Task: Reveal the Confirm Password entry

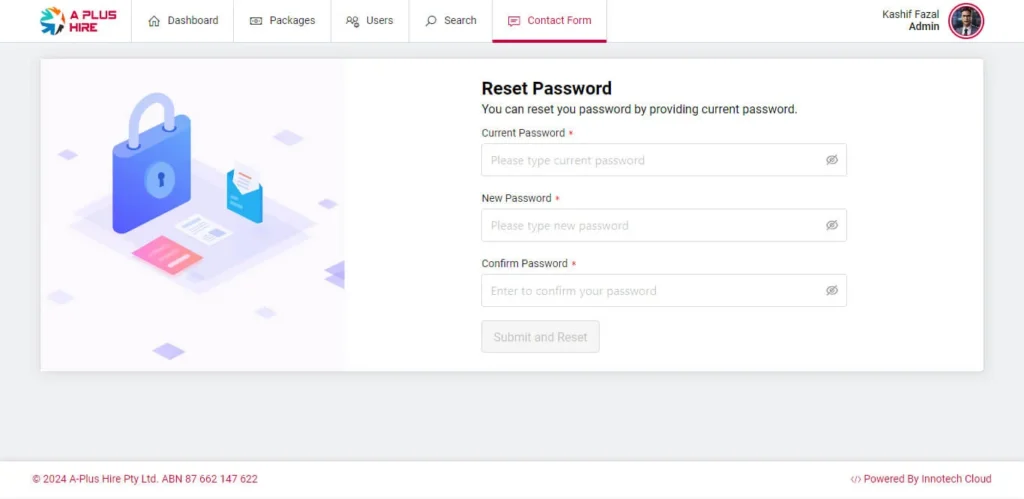Action: click(x=831, y=291)
